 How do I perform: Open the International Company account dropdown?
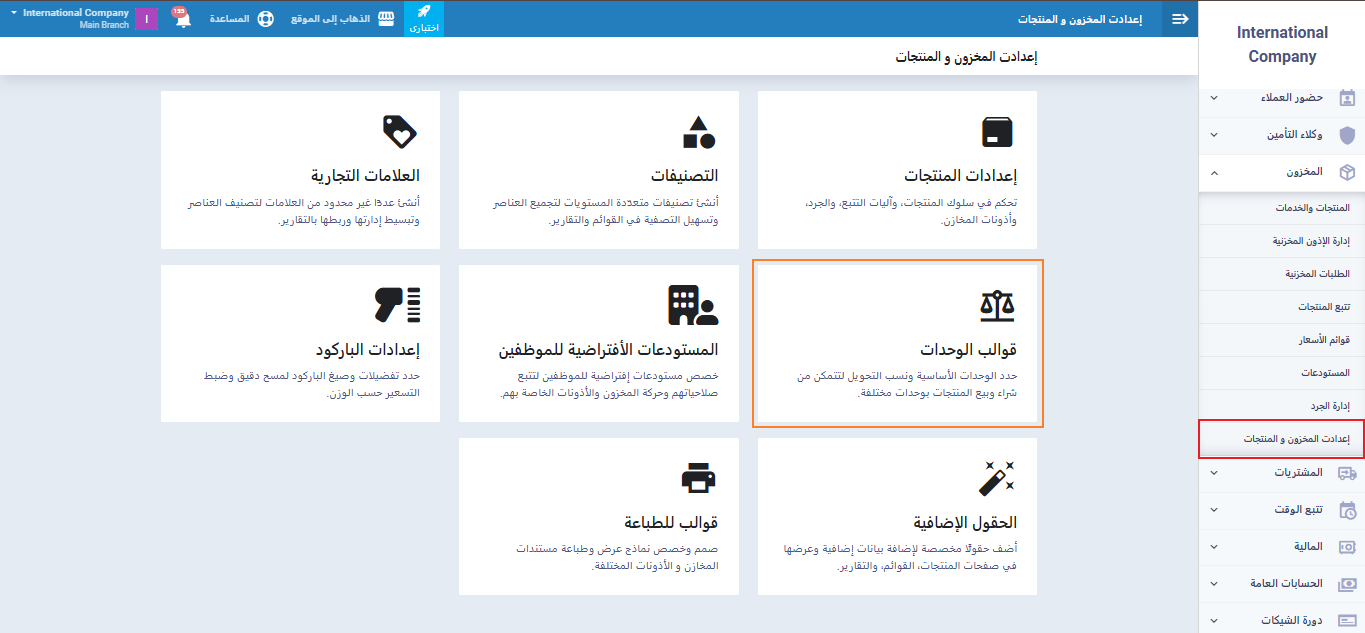click(x=70, y=18)
